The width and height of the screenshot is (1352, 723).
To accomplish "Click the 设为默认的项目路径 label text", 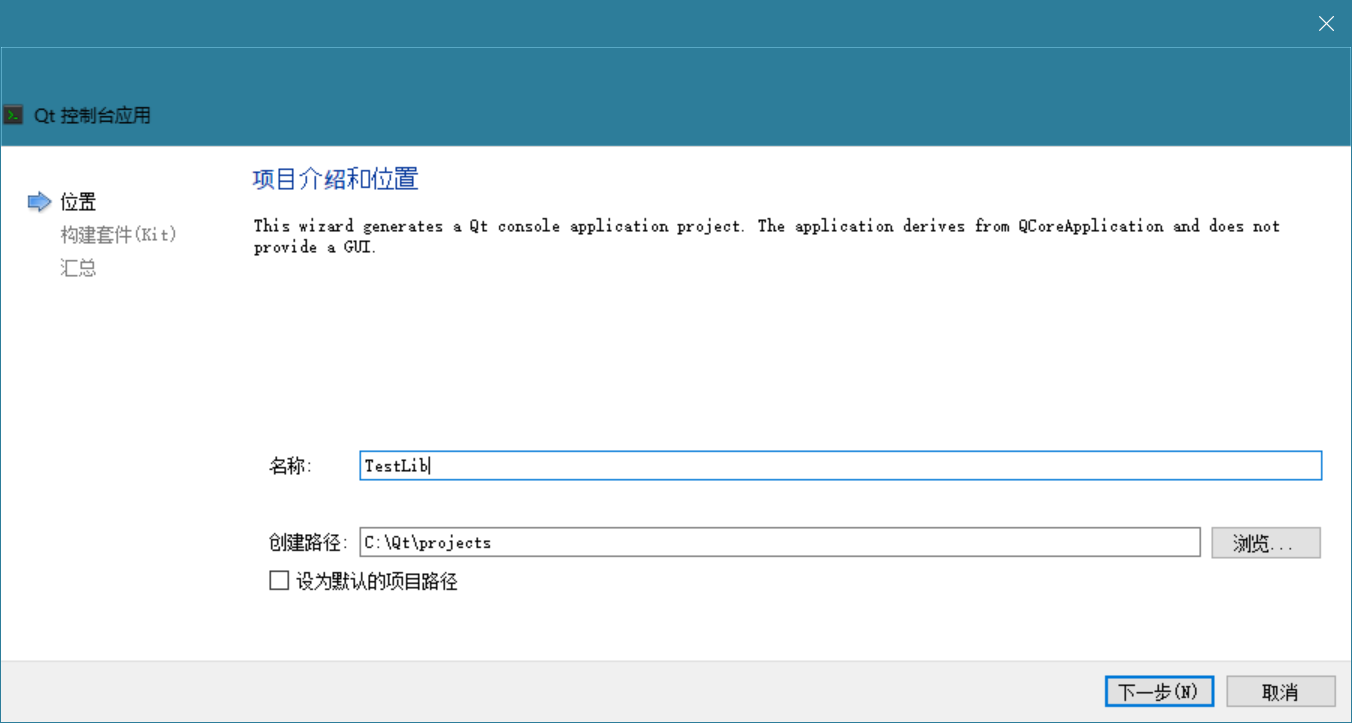I will click(x=377, y=582).
